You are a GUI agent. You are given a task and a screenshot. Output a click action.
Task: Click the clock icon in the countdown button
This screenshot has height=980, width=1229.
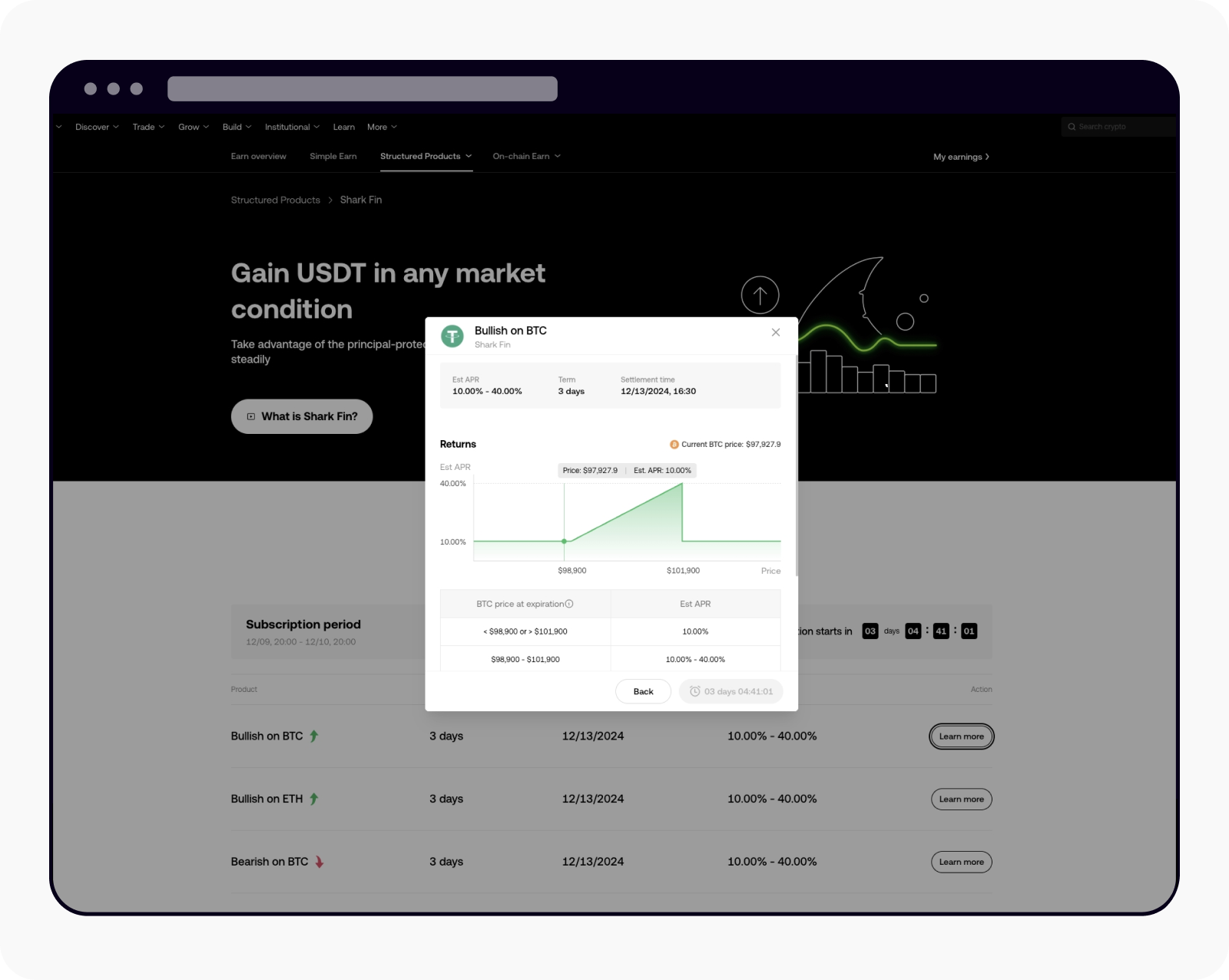tap(695, 691)
